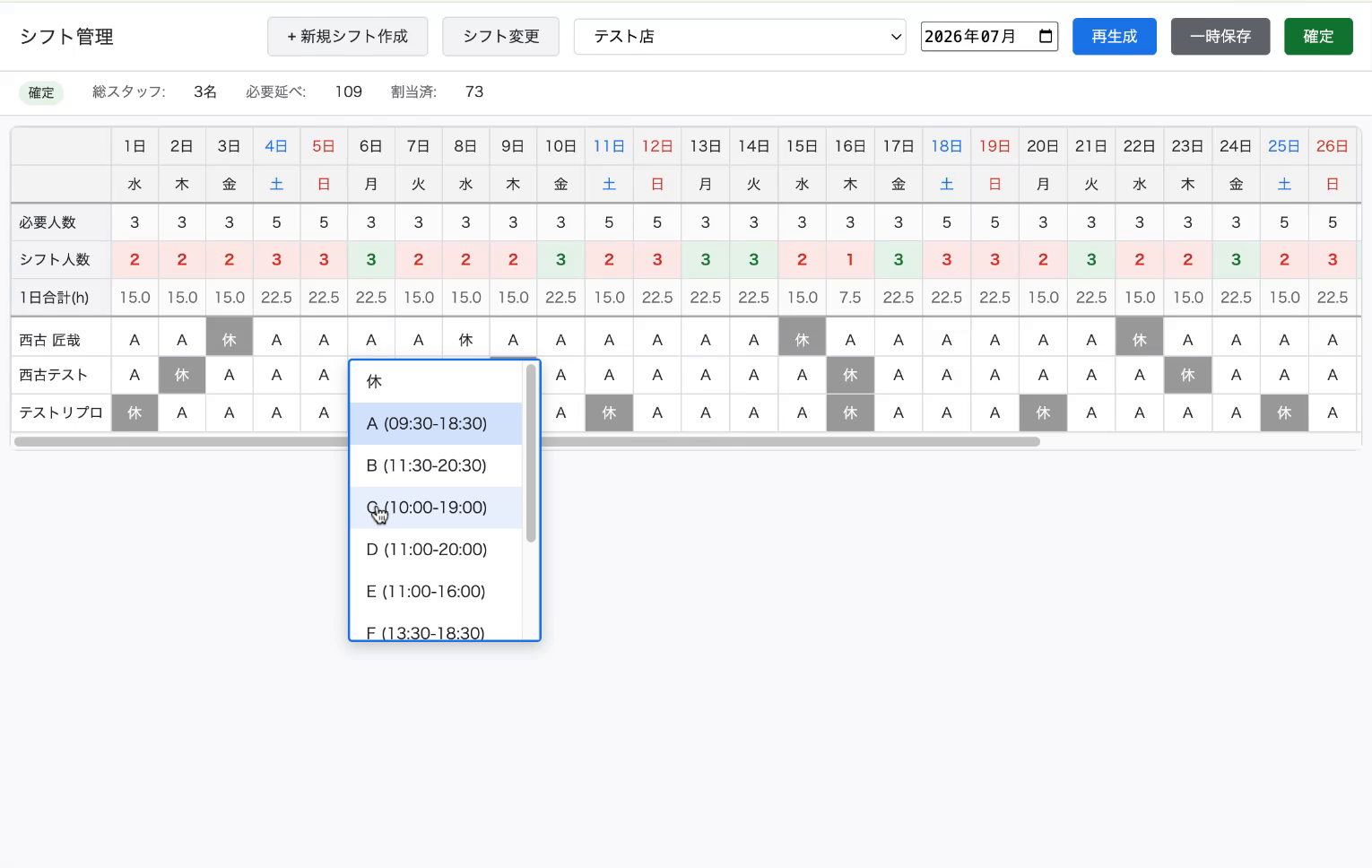
Task: Click the blue 再生成 button
Action: tap(1115, 37)
